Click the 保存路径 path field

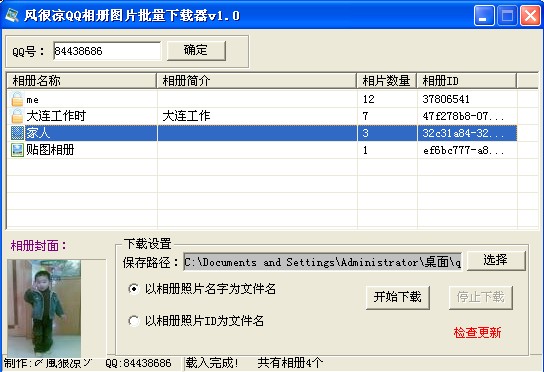[x=323, y=262]
